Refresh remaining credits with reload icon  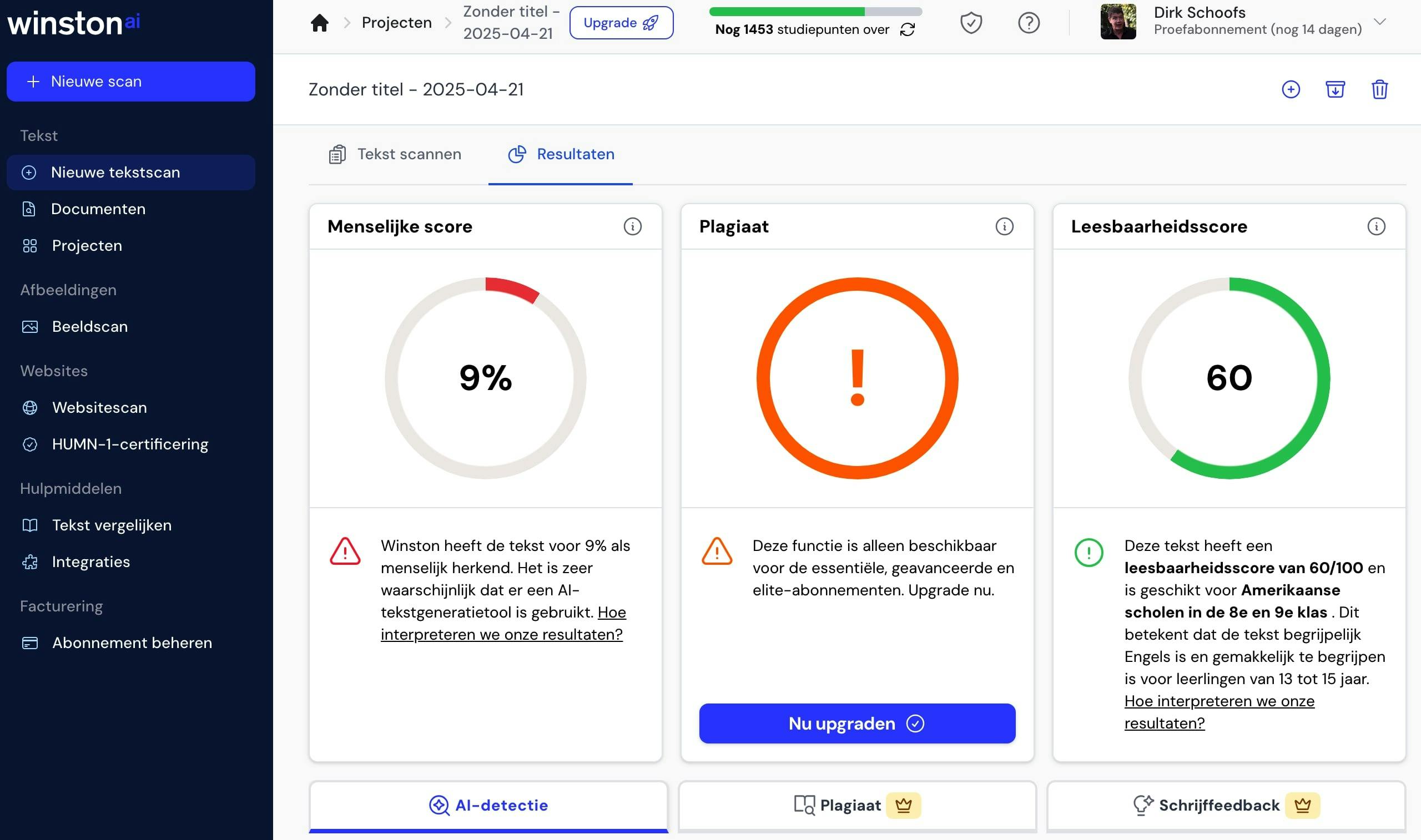[908, 29]
